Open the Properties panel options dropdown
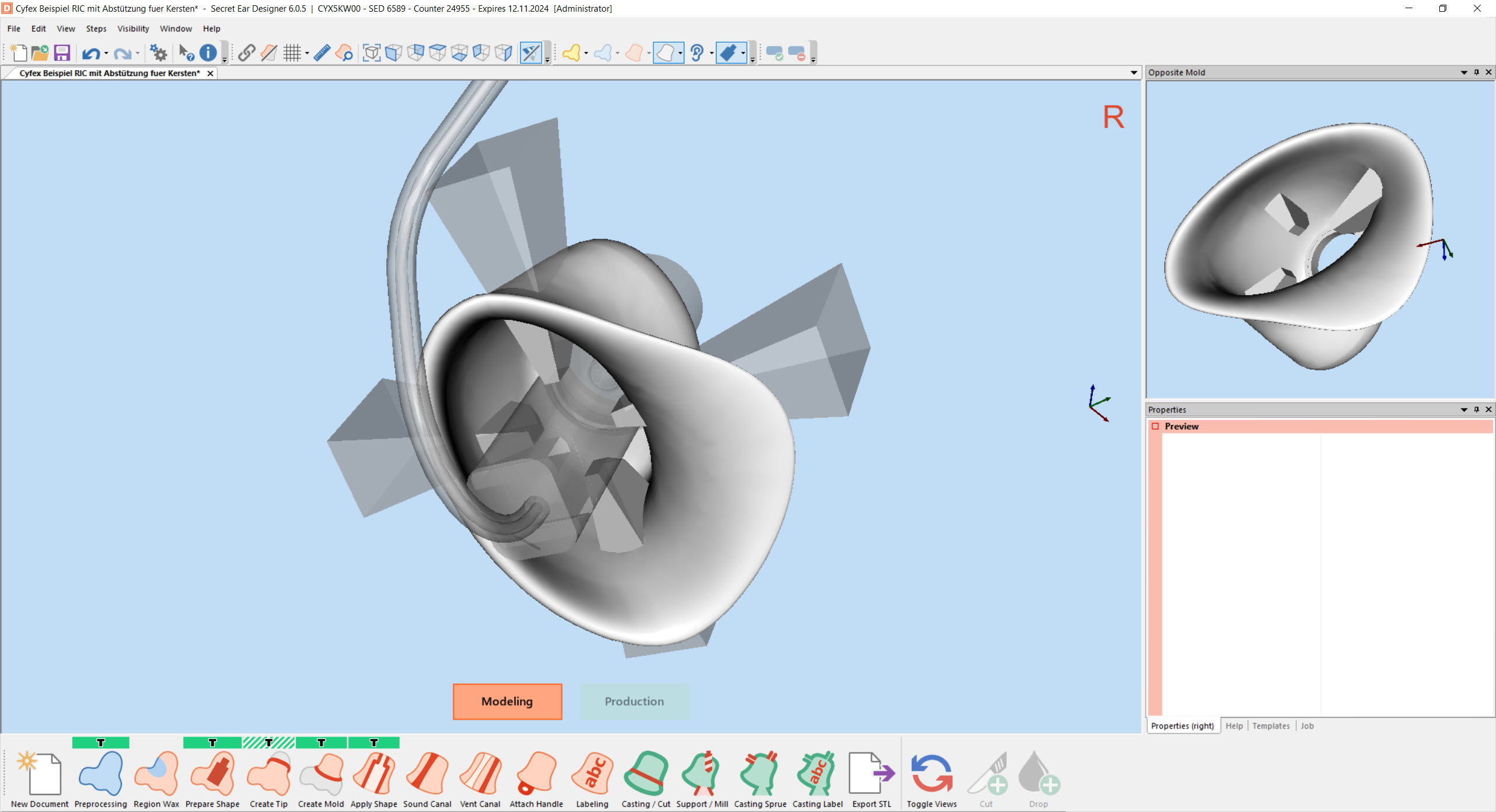Screen dimensions: 1496x812 click(1464, 410)
